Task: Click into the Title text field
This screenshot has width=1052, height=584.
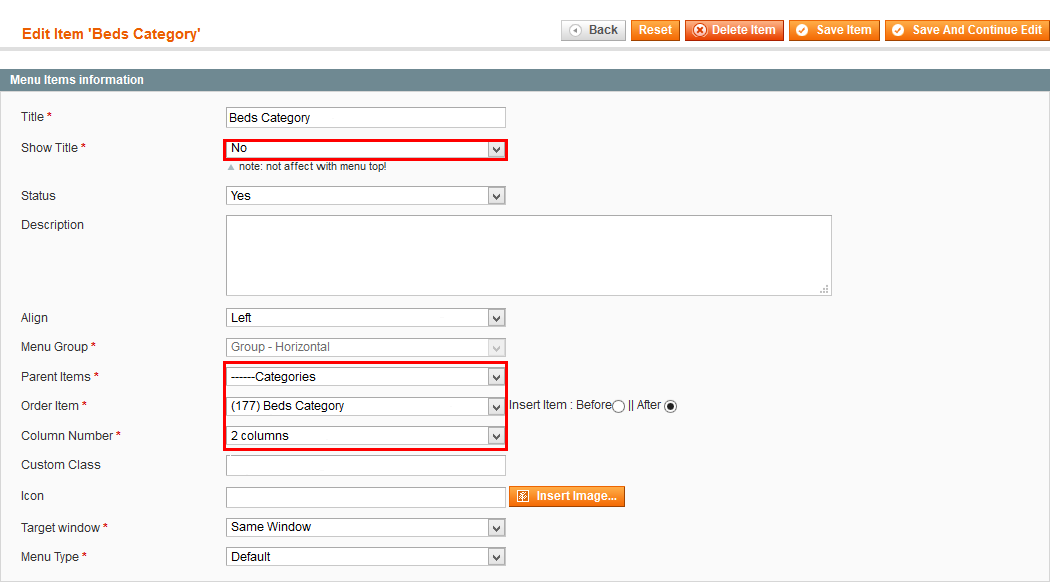Action: 366,117
